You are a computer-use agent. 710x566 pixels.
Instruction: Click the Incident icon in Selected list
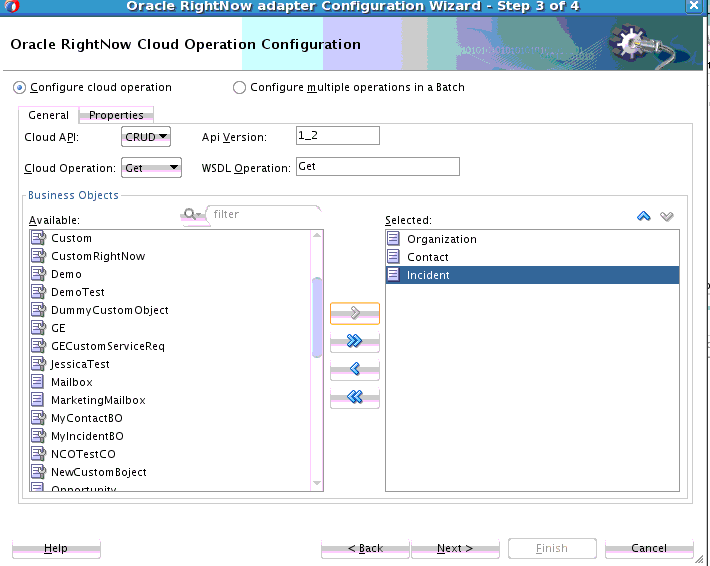coord(393,274)
